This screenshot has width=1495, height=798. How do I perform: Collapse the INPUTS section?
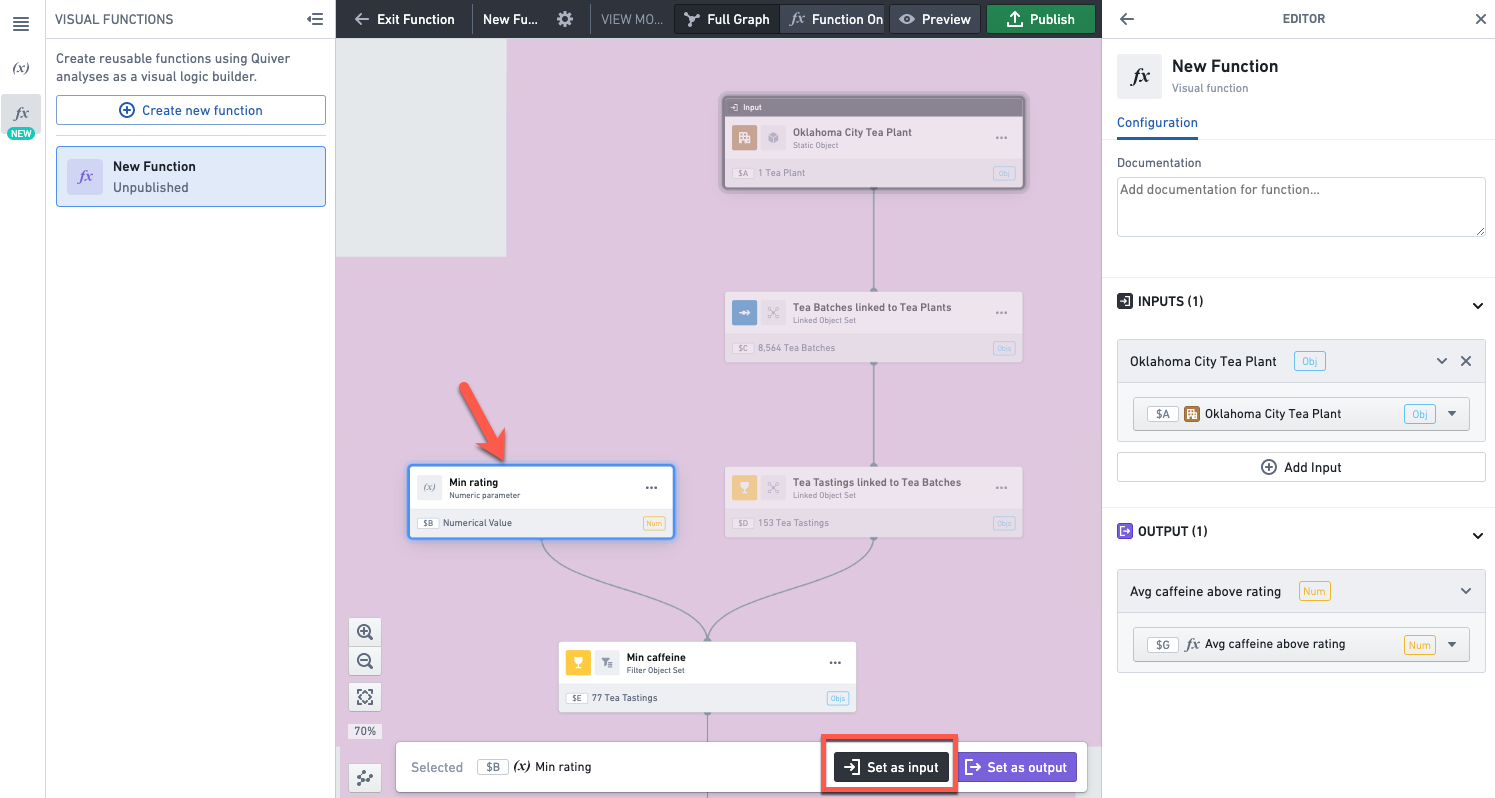tap(1477, 306)
